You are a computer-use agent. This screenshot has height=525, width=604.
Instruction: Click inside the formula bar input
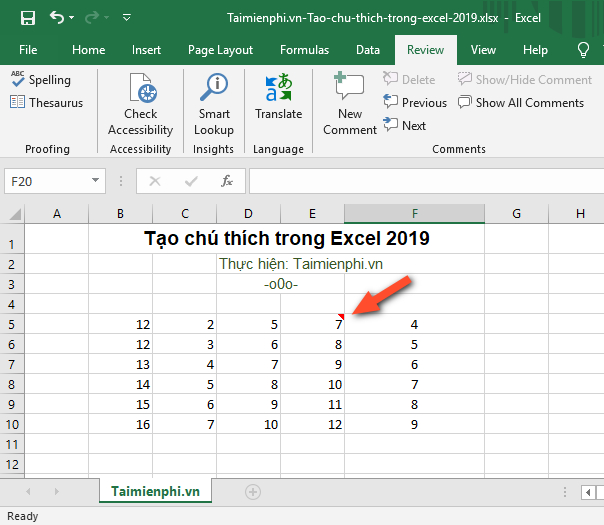pos(426,181)
